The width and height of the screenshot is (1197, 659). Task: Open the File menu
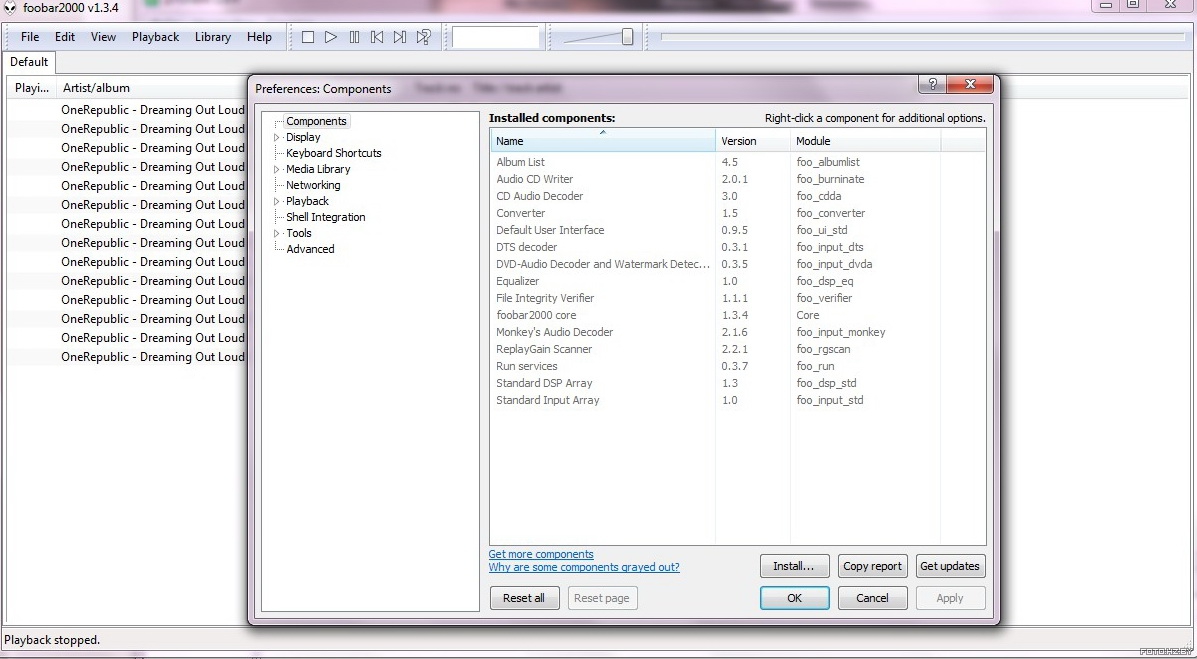point(30,37)
